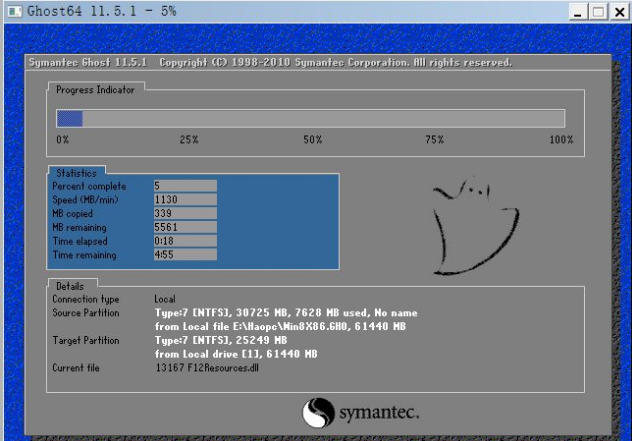Click the Ghost64 title bar app icon
The image size is (632, 441).
click(x=11, y=10)
